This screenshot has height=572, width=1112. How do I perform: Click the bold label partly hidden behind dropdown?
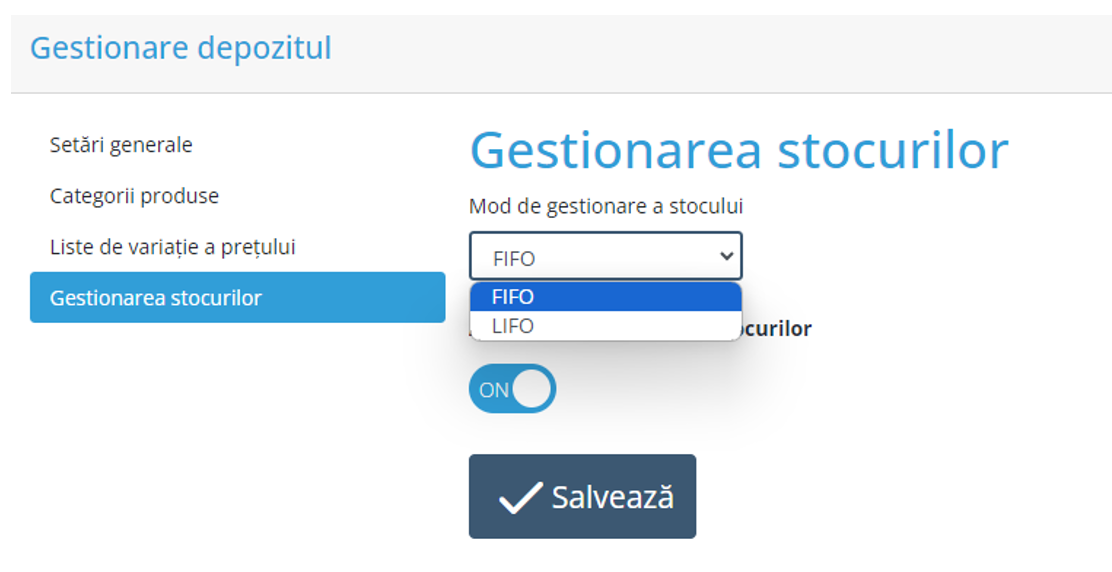pos(776,328)
